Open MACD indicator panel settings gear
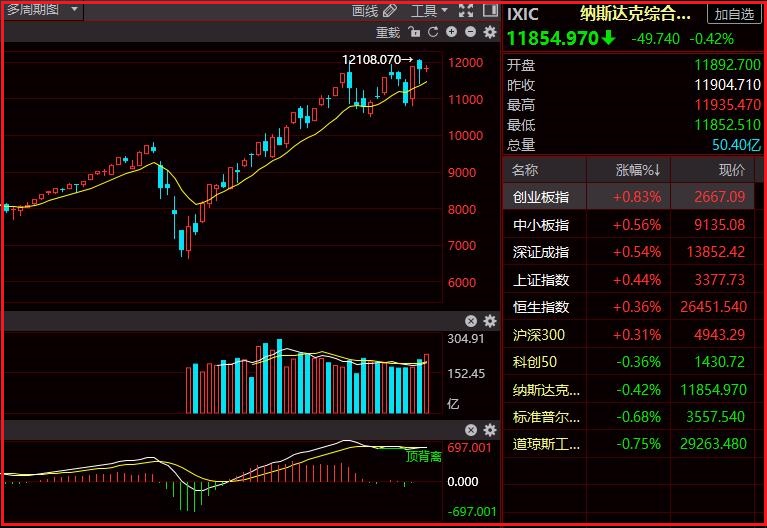The image size is (767, 528). [490, 430]
